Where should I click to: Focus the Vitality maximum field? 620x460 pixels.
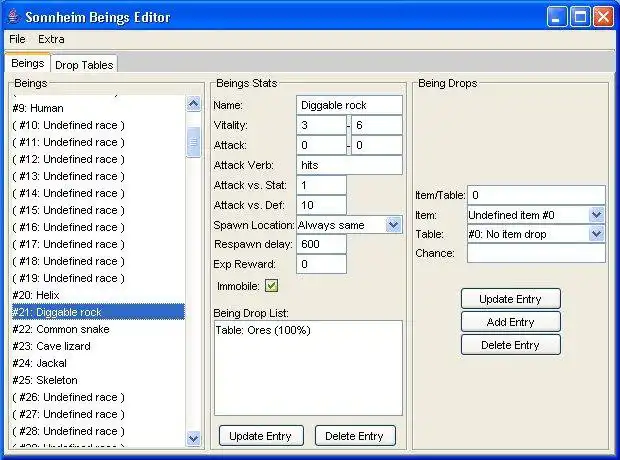coord(377,125)
